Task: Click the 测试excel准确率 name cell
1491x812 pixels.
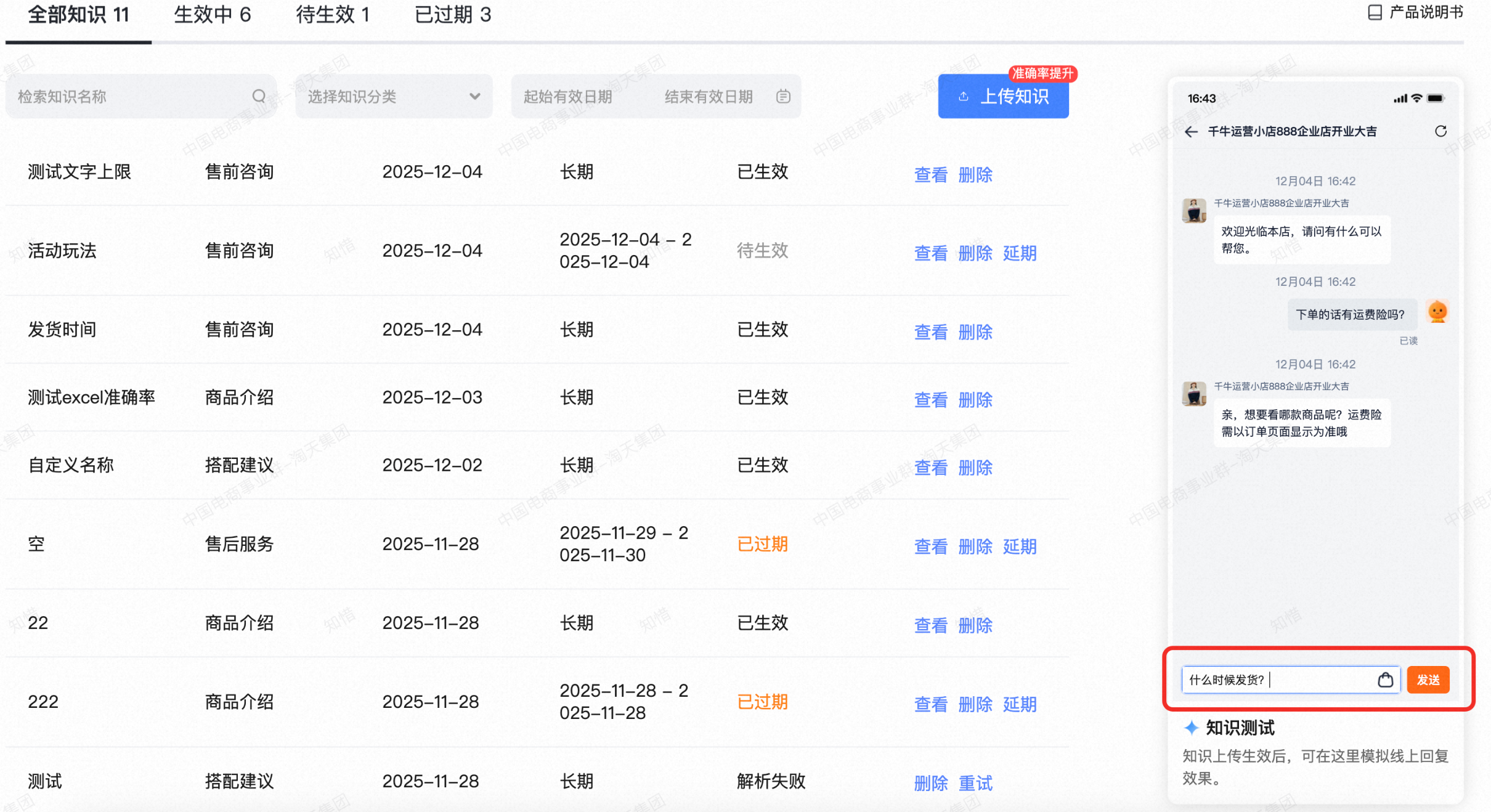Action: [x=92, y=397]
